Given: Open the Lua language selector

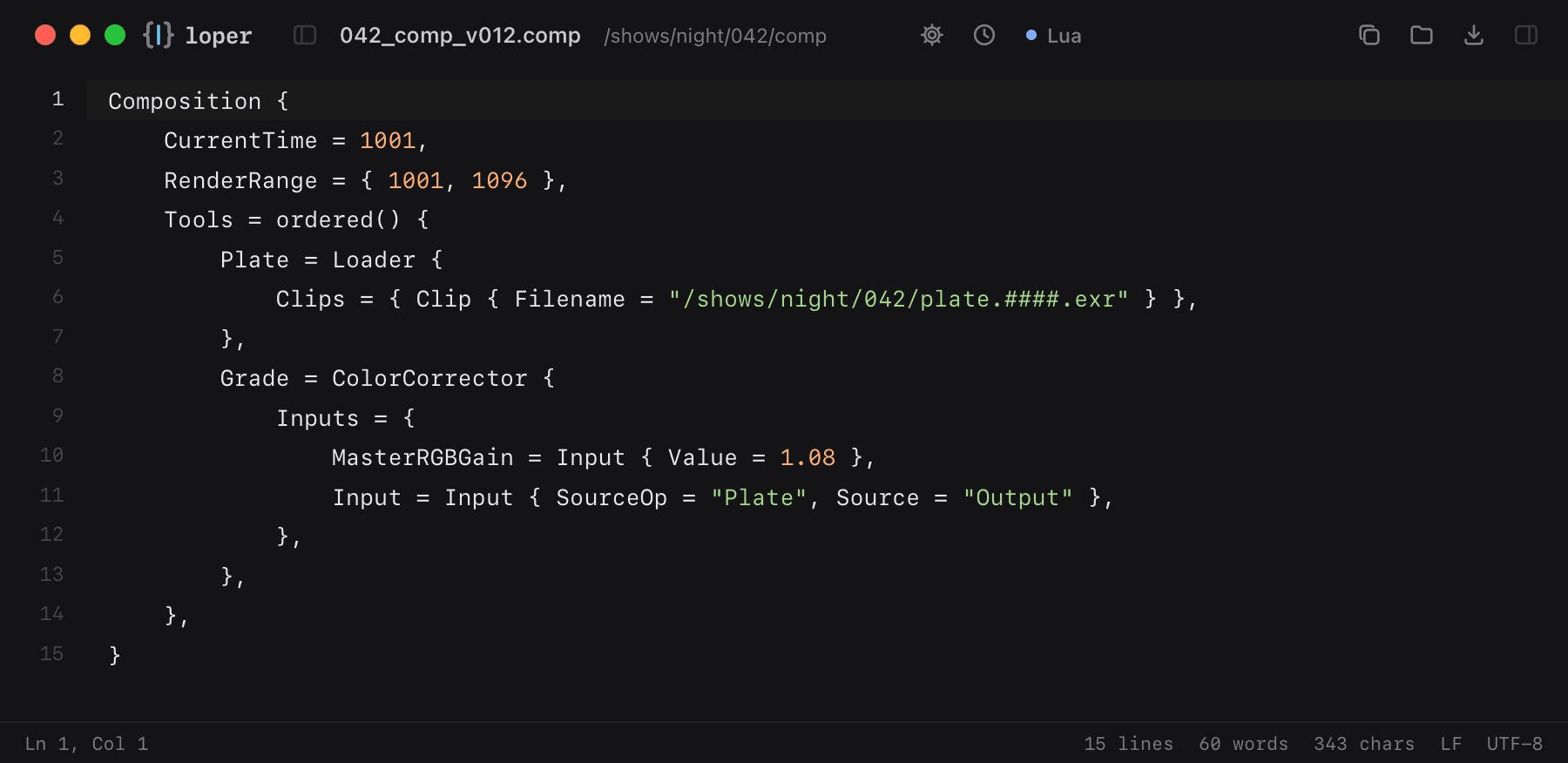Looking at the screenshot, I should coord(1054,36).
